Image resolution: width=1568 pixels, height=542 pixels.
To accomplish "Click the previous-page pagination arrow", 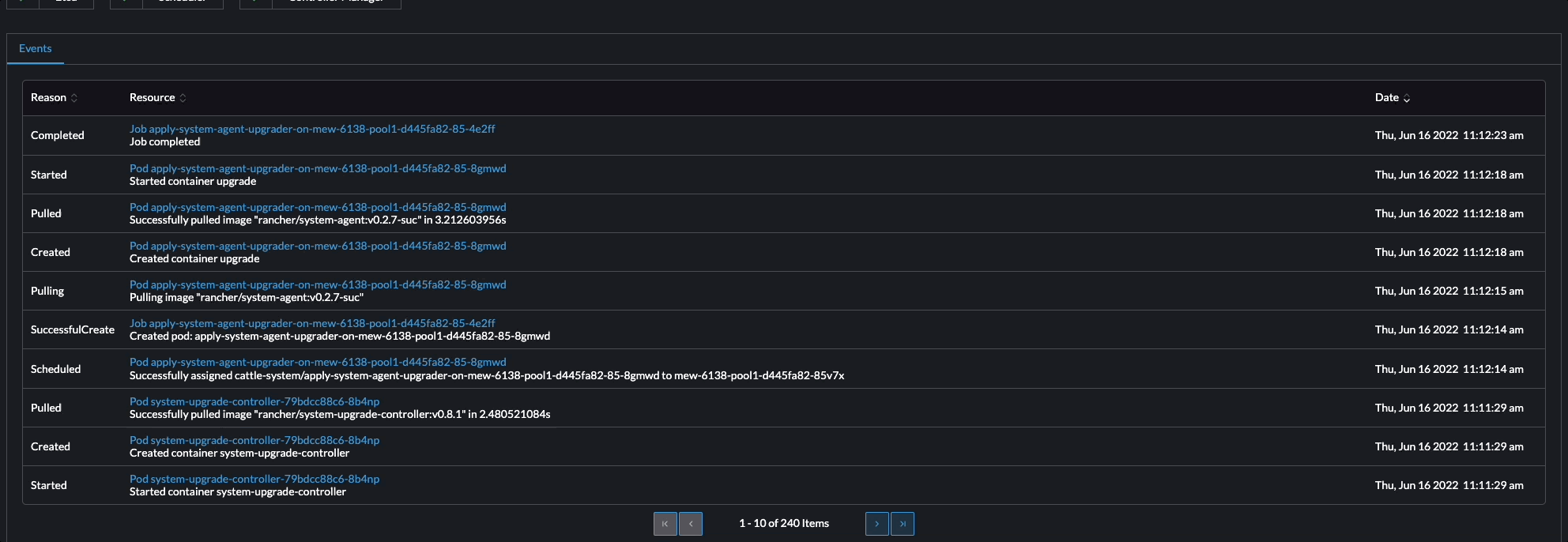I will (691, 523).
